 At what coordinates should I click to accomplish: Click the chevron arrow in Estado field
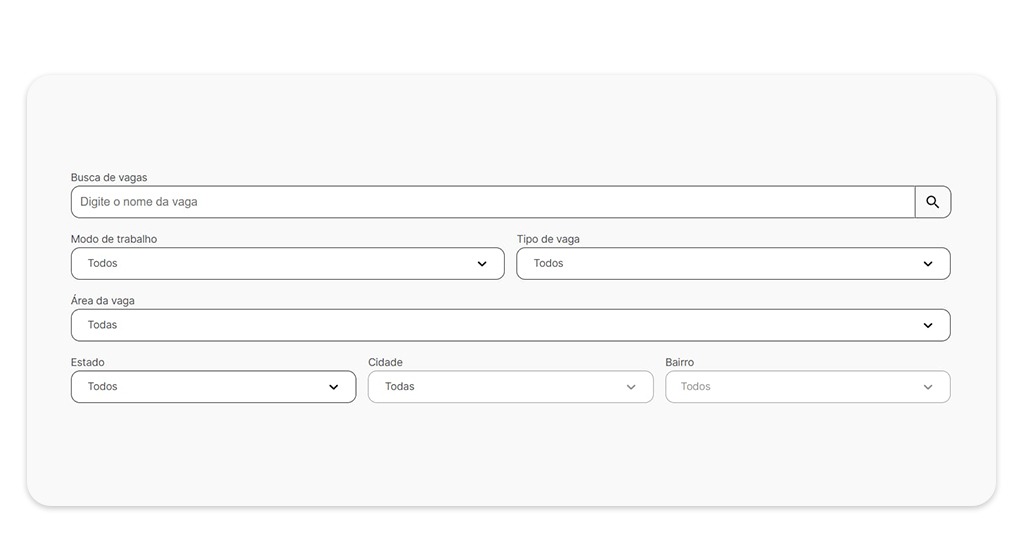(x=334, y=387)
